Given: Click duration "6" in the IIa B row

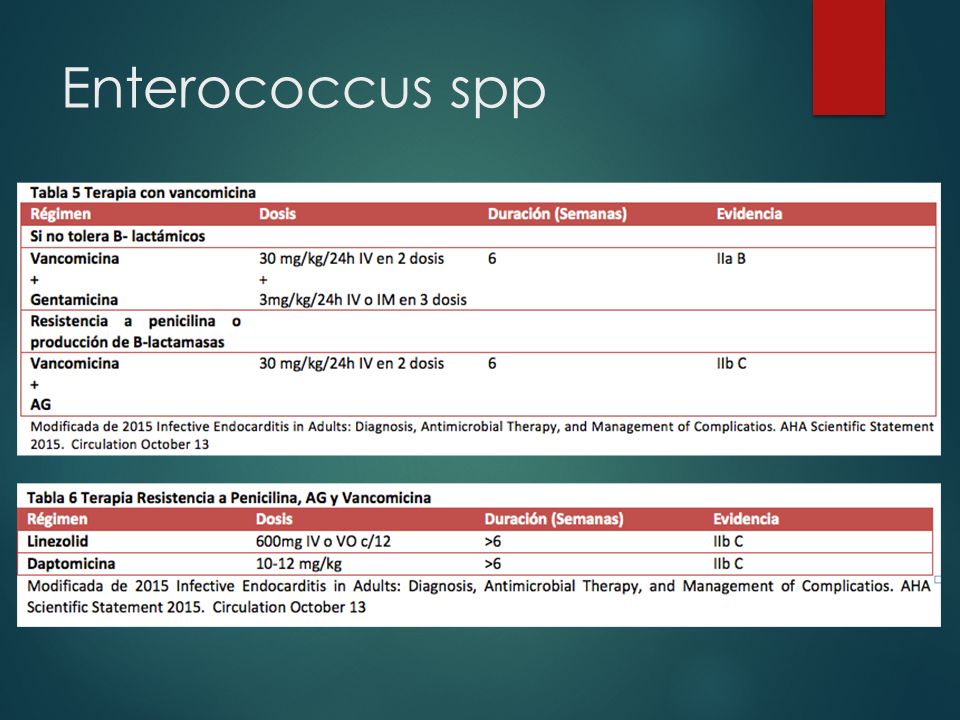Looking at the screenshot, I should tap(492, 258).
